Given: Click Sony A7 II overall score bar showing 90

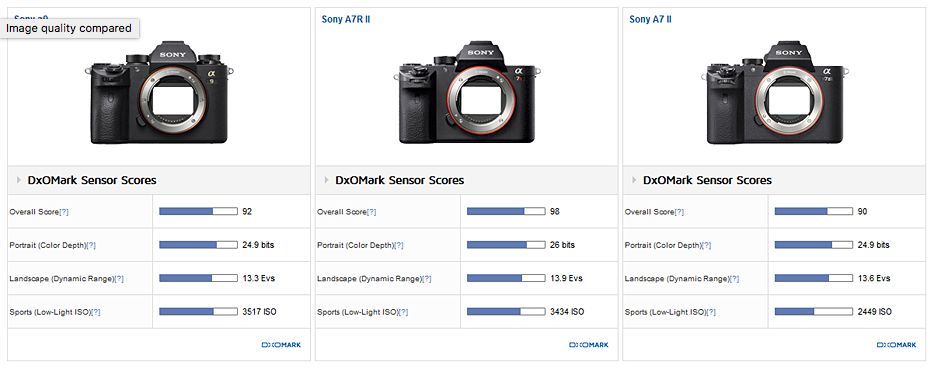Looking at the screenshot, I should tap(814, 211).
